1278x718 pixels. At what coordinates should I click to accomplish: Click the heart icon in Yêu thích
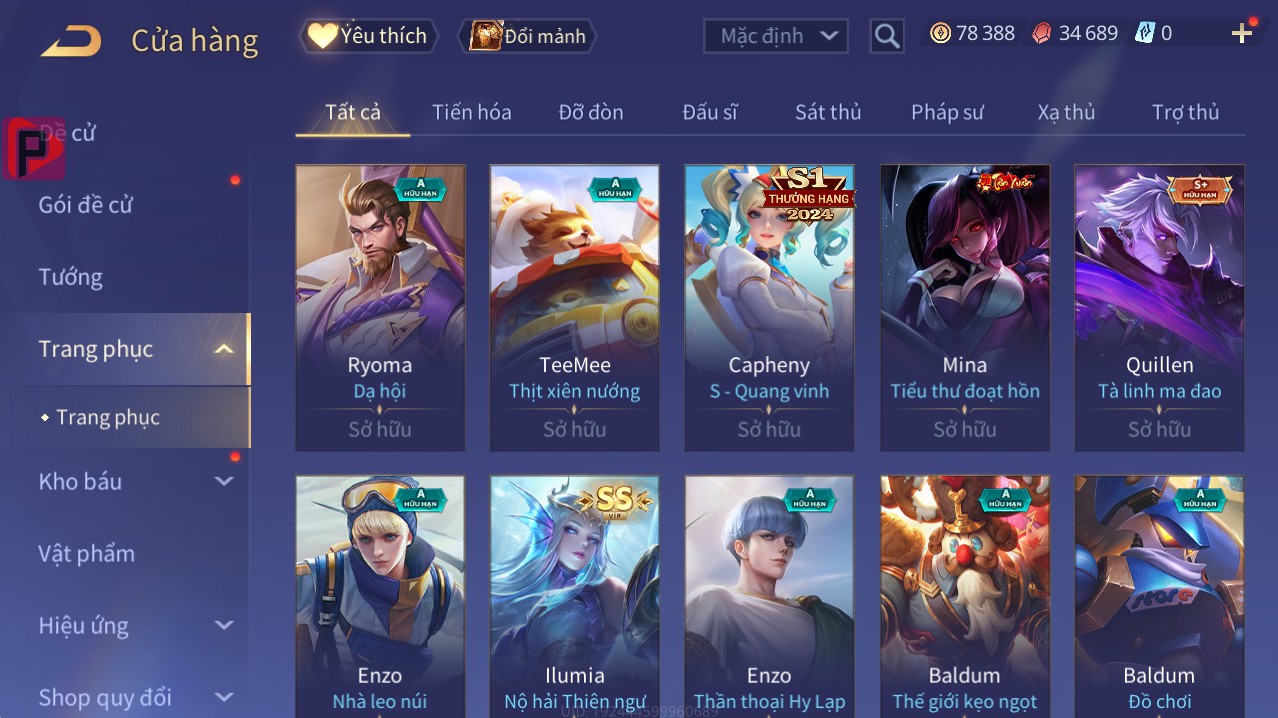tap(322, 35)
